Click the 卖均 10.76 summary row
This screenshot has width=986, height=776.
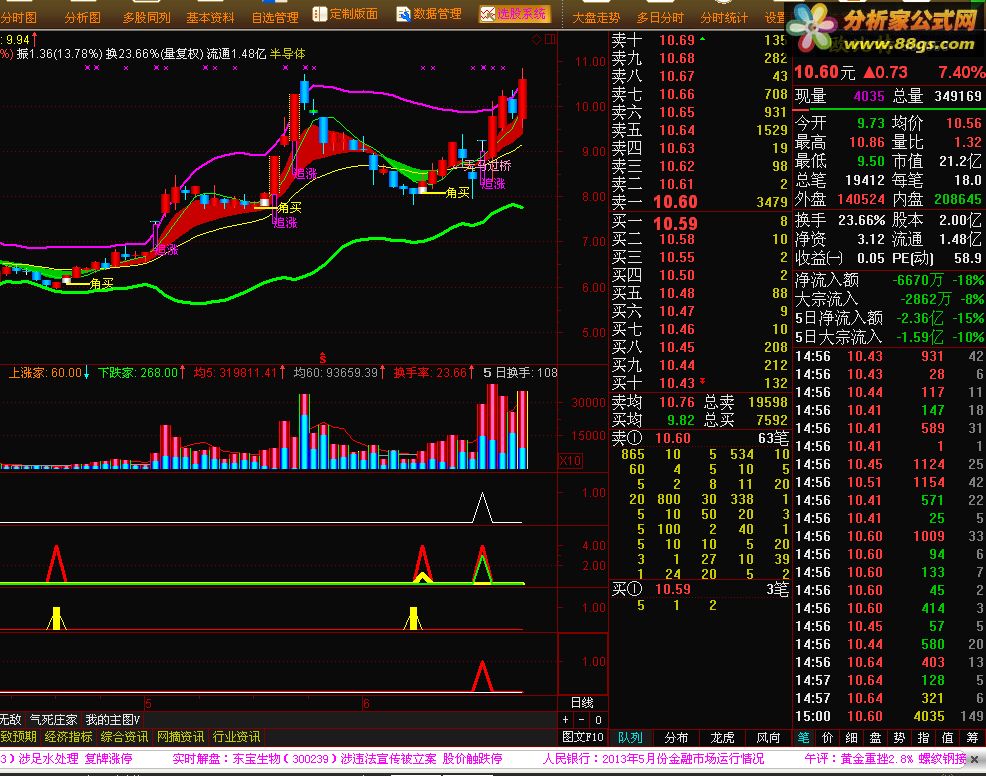point(699,402)
